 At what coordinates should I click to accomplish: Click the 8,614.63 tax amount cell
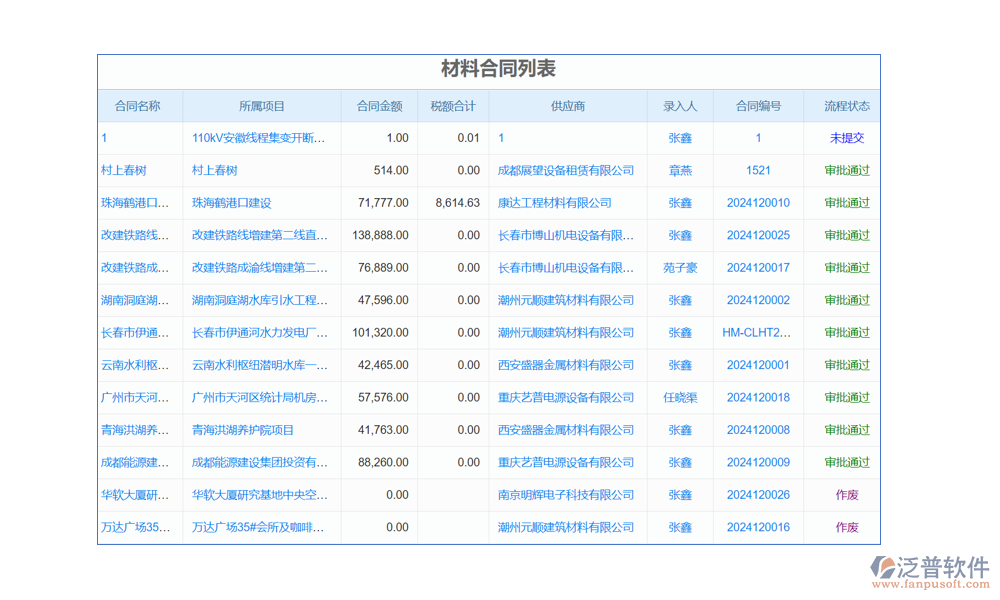point(458,203)
